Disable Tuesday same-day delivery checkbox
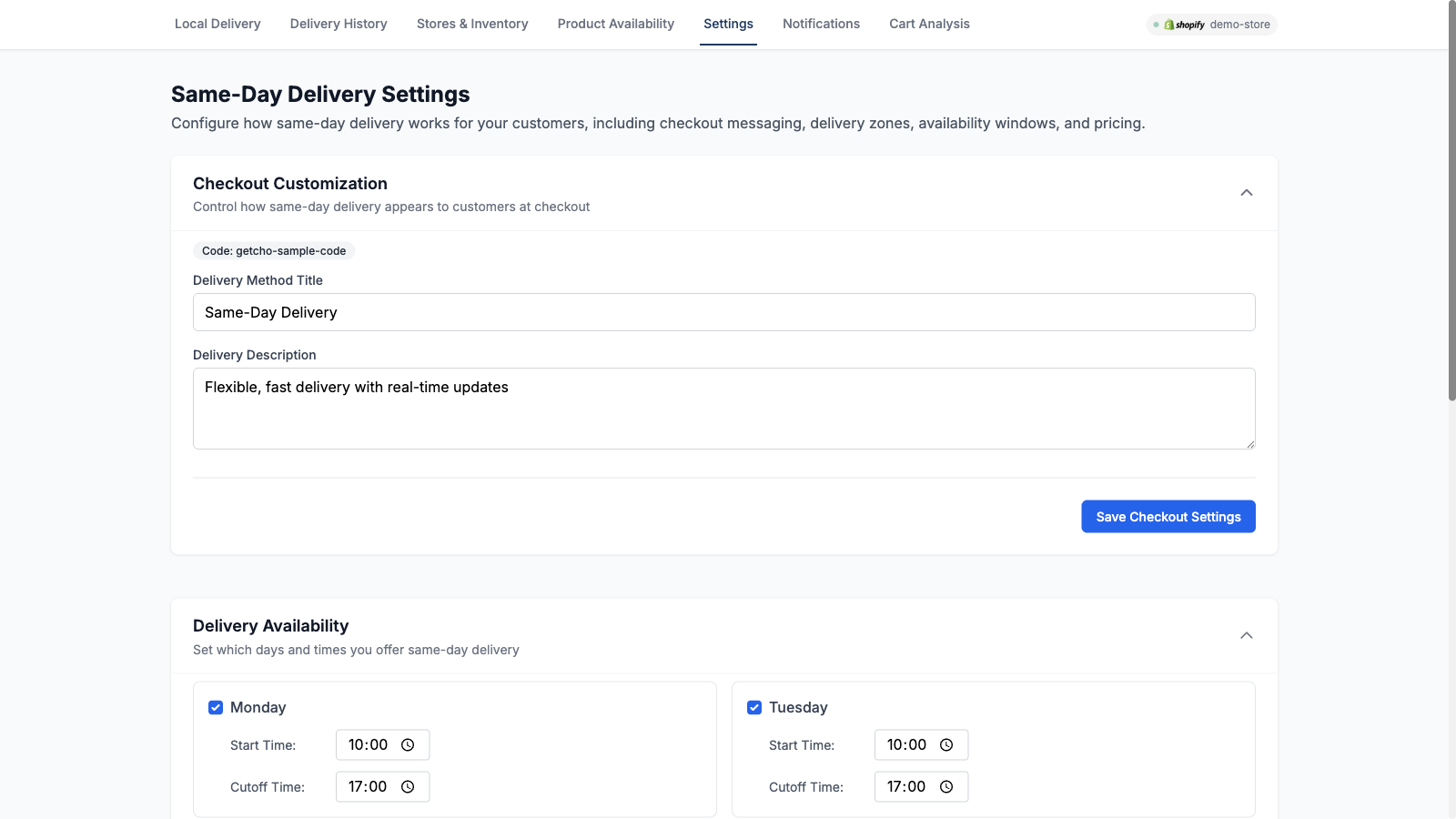 (x=754, y=707)
